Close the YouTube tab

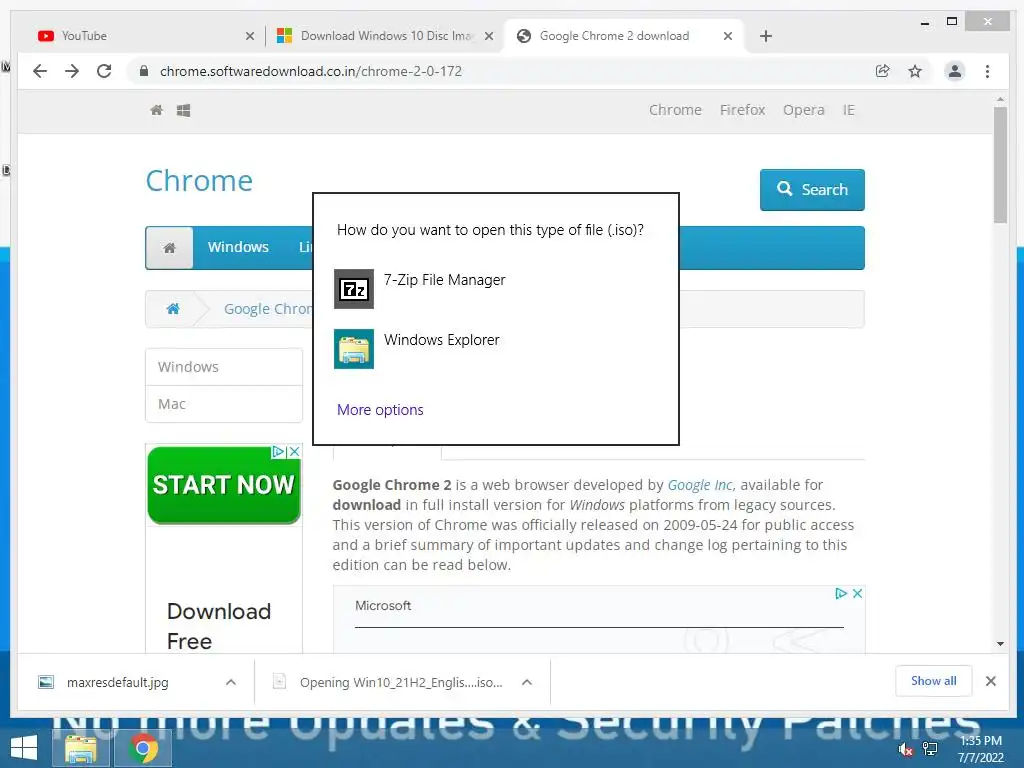point(249,36)
